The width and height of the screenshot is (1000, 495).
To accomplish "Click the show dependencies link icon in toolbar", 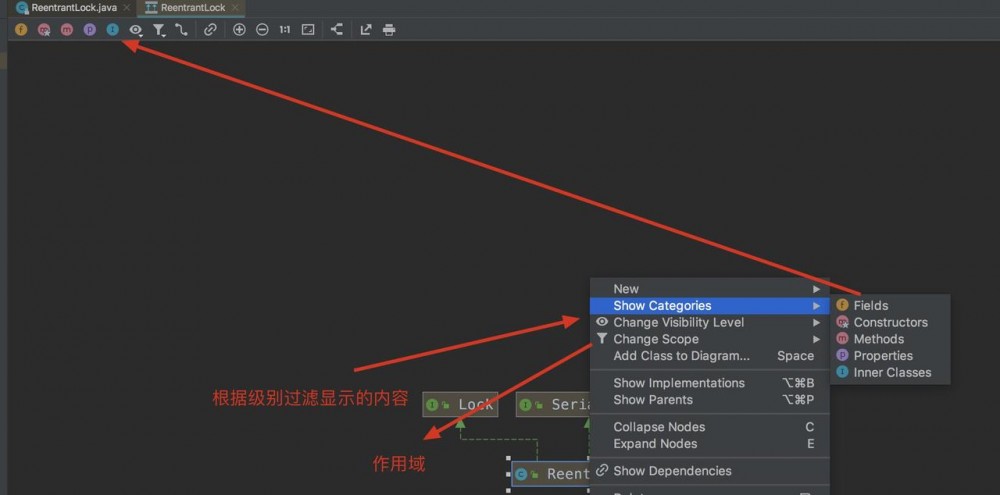I will pos(210,29).
